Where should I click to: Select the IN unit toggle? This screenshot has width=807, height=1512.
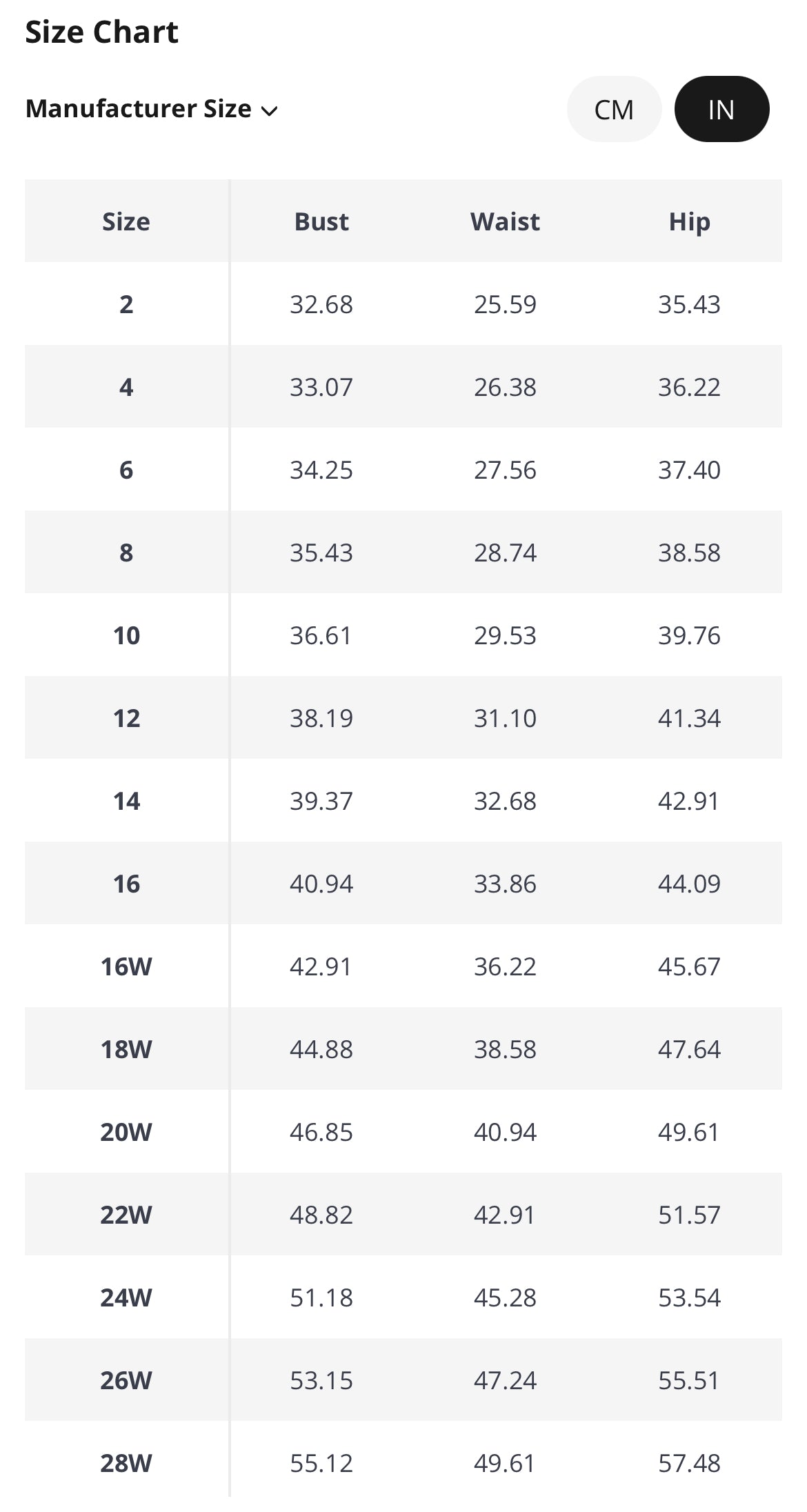pos(721,109)
